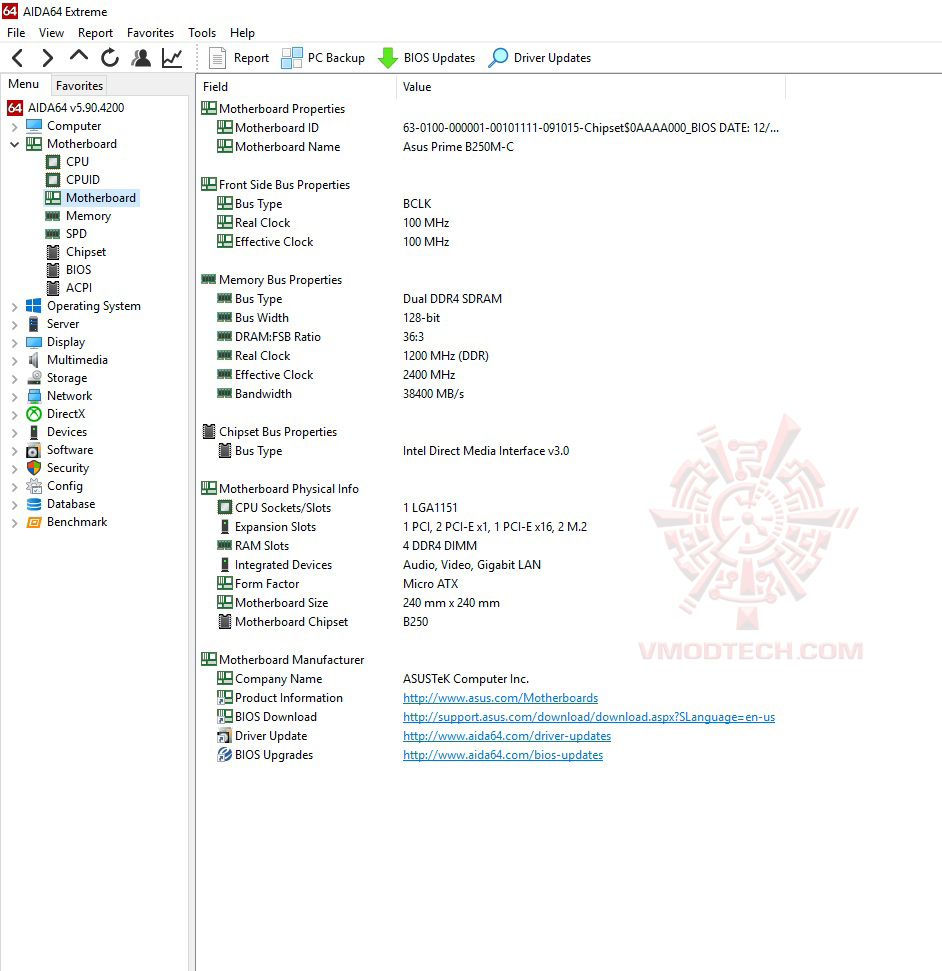Click the Operating System Windows icon
Viewport: 942px width, 971px height.
34,305
